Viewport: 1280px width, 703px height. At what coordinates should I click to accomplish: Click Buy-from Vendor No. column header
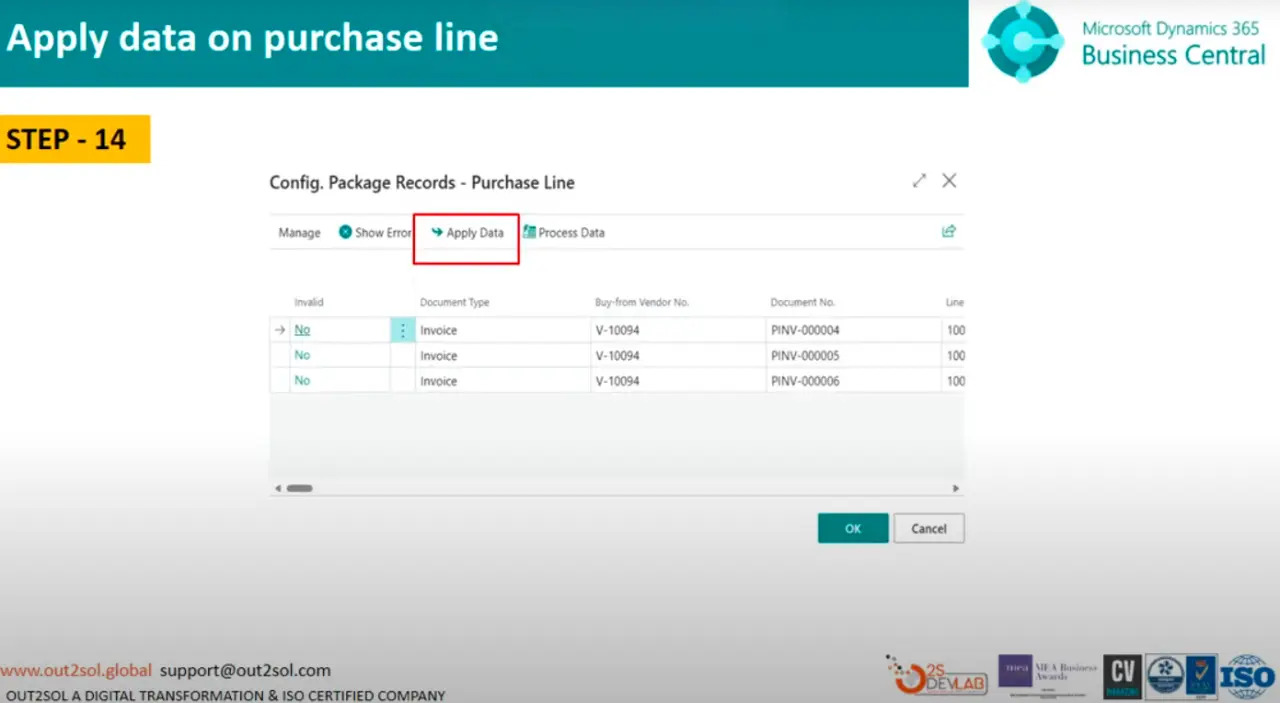pyautogui.click(x=642, y=302)
